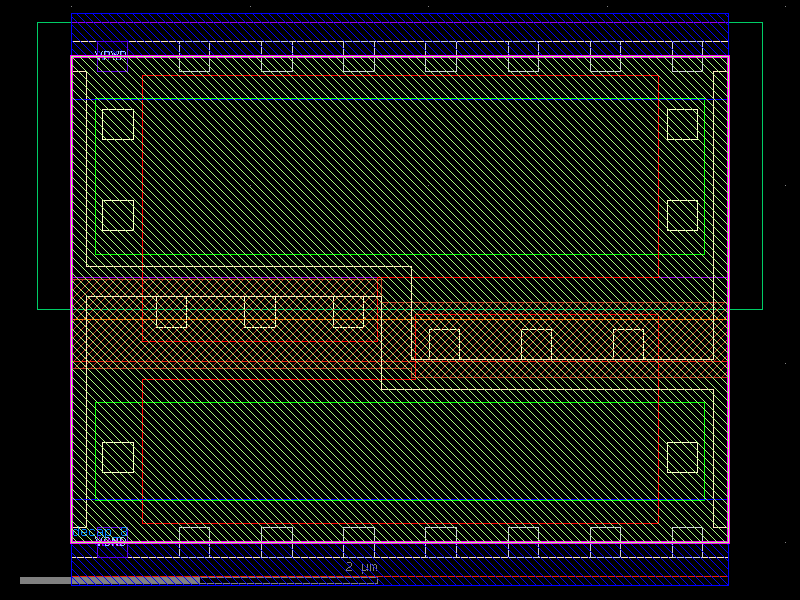Click the VPWR pin label
The image size is (800, 600).
[111, 55]
